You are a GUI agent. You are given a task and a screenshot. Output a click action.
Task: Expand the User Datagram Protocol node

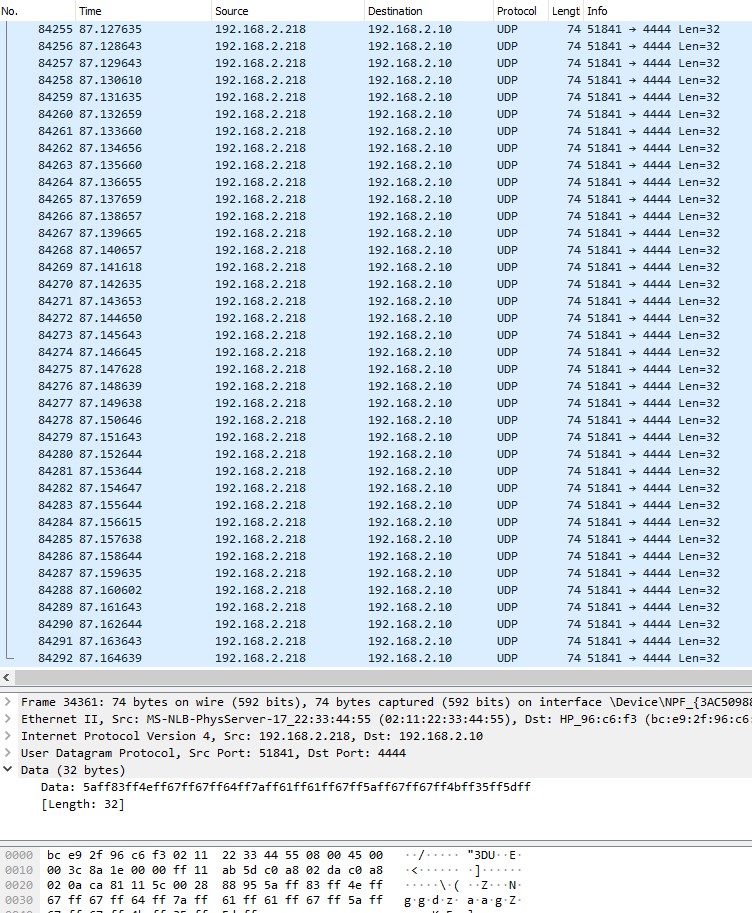click(x=9, y=753)
